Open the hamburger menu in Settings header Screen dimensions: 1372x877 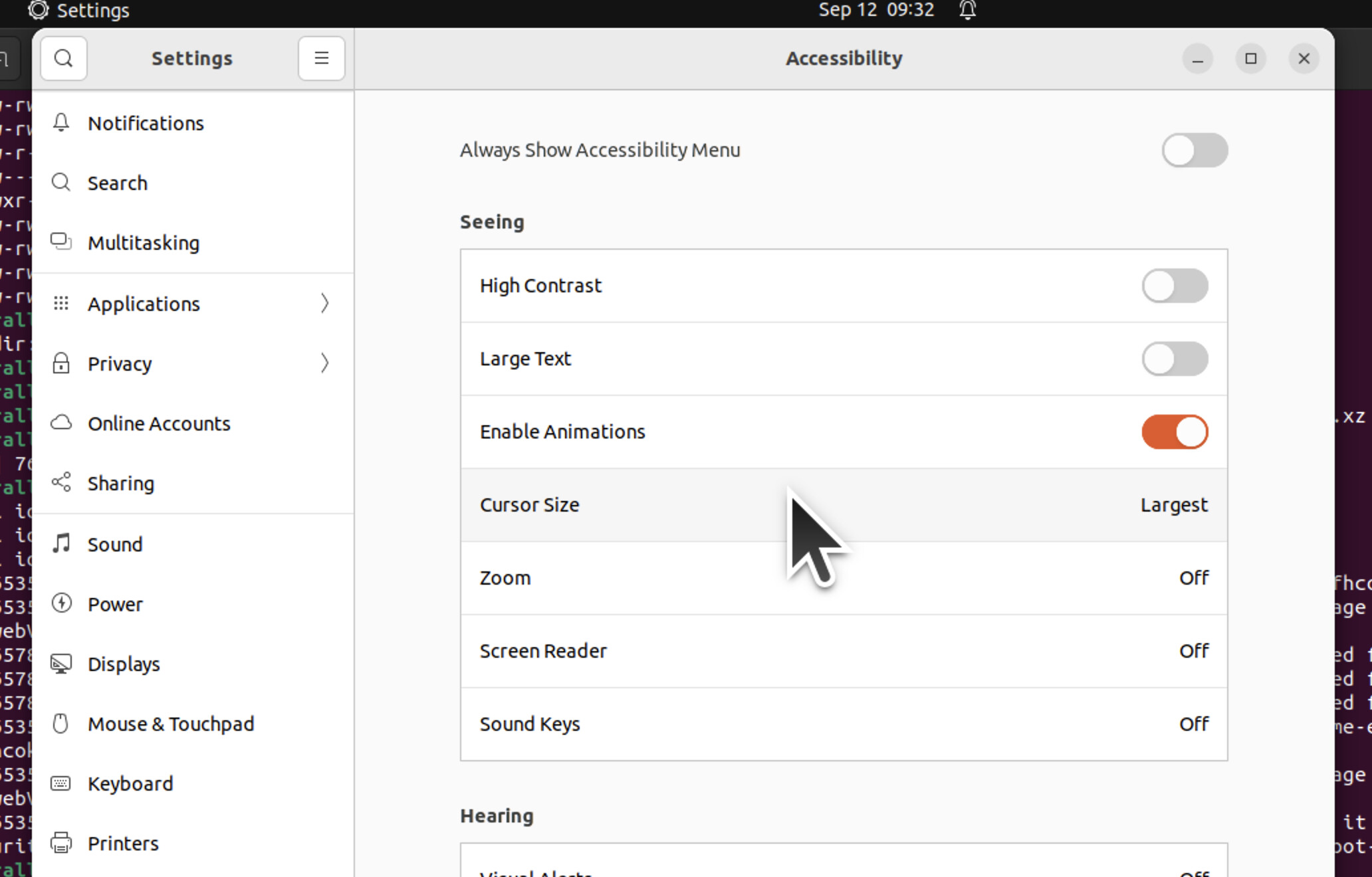pos(321,58)
